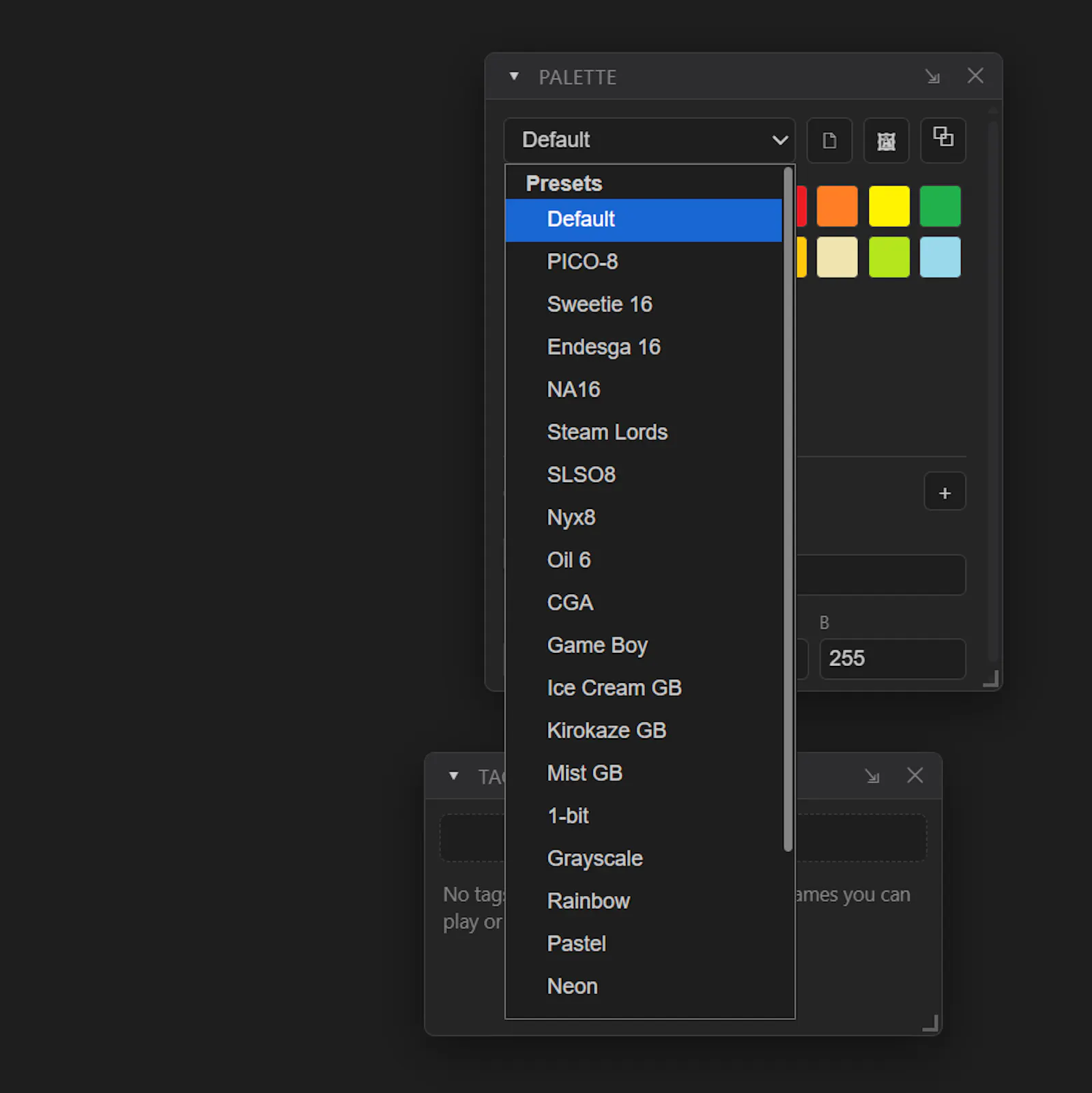Image resolution: width=1092 pixels, height=1093 pixels.
Task: Pick the CGA preset
Action: [x=644, y=603]
